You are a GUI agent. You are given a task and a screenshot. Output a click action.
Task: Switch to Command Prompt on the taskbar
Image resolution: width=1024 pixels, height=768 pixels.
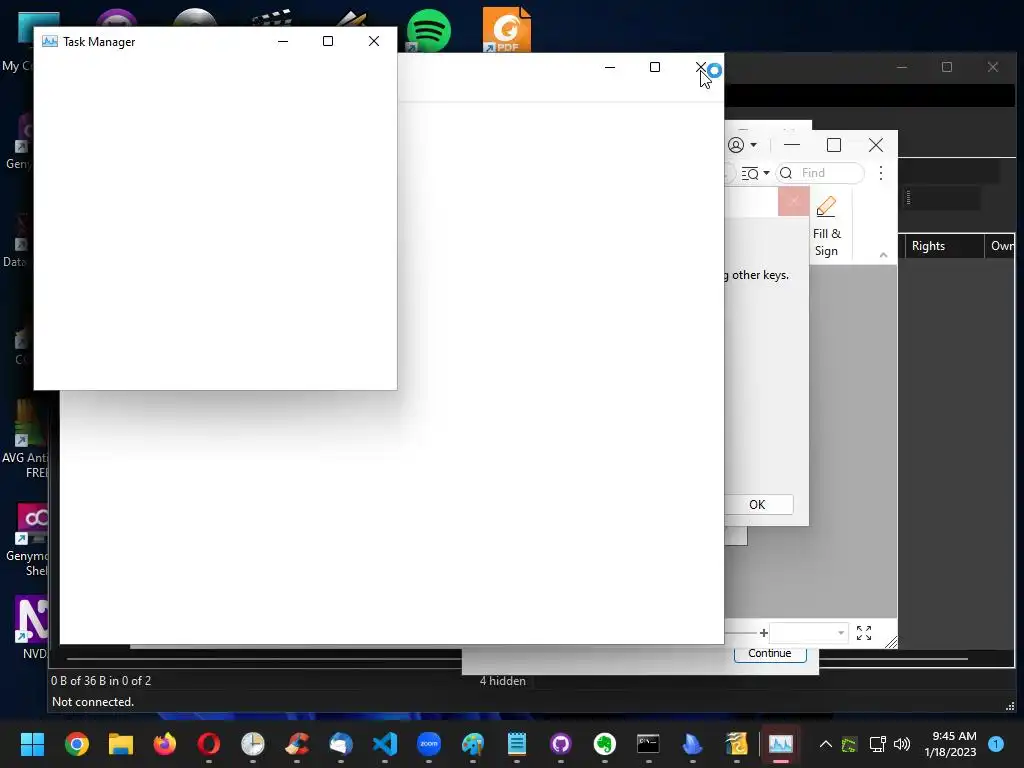point(648,744)
